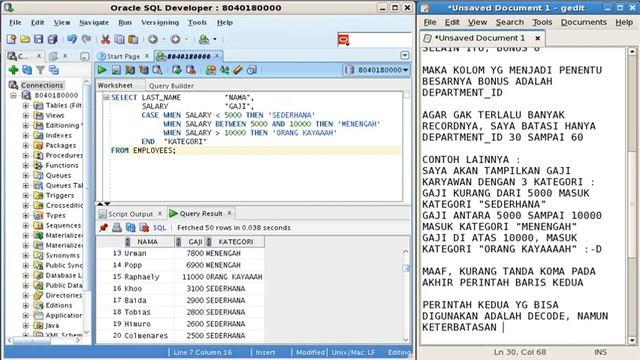Click the Run Script icon in worksheet

coord(116,70)
